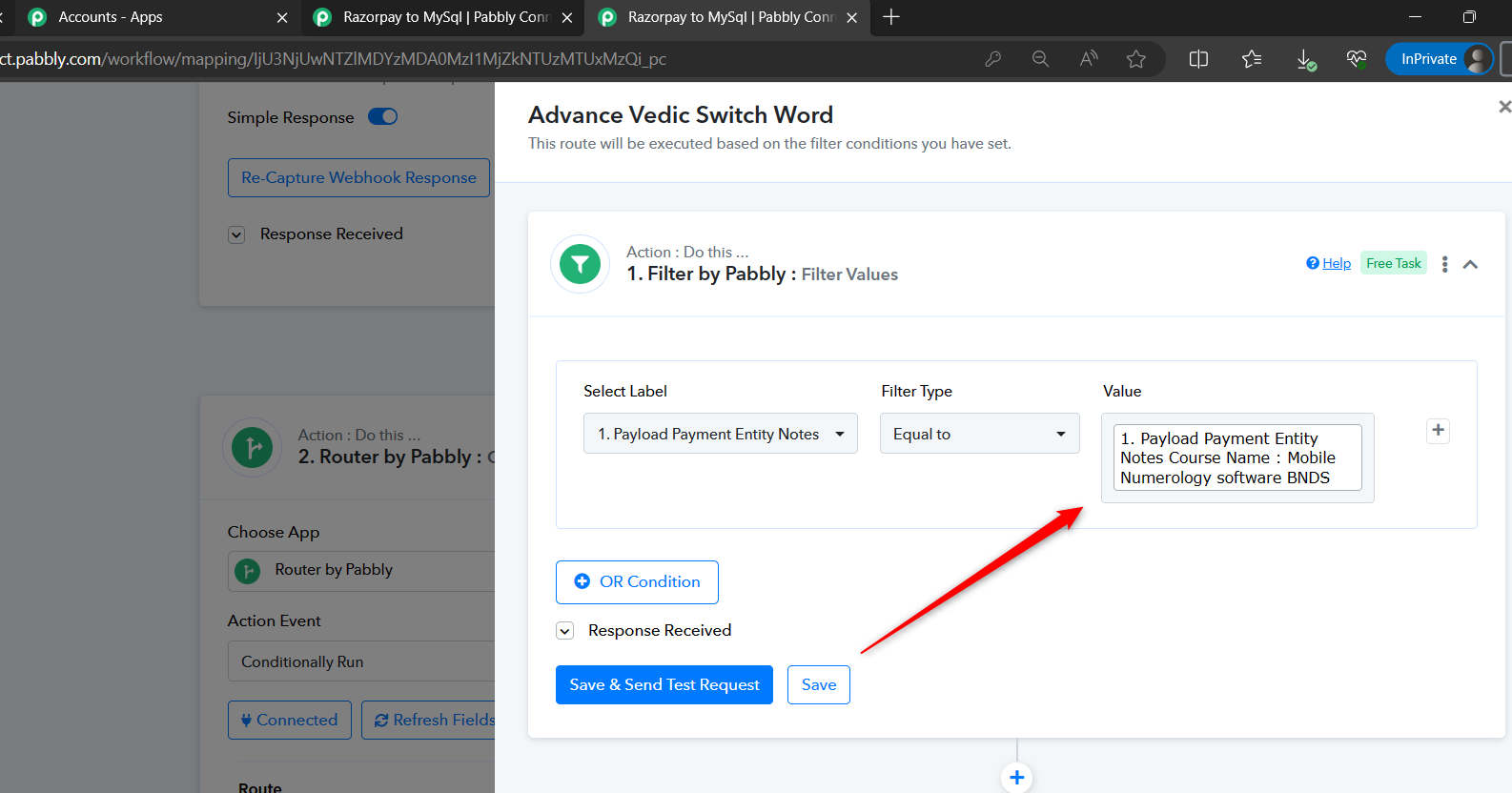Viewport: 1512px width, 793px height.
Task: Expand Response Received under webhook section
Action: 236,234
